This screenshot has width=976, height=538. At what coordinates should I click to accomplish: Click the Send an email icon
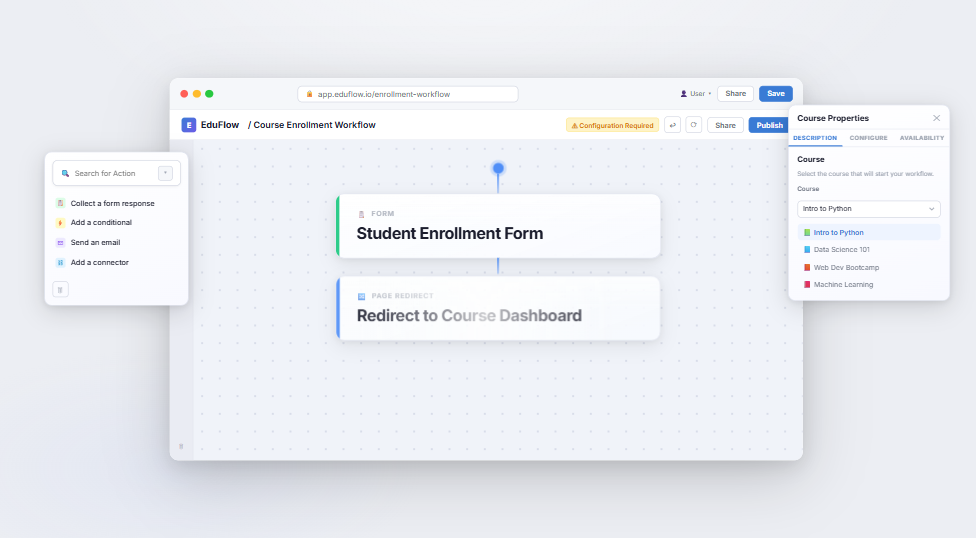pyautogui.click(x=60, y=242)
